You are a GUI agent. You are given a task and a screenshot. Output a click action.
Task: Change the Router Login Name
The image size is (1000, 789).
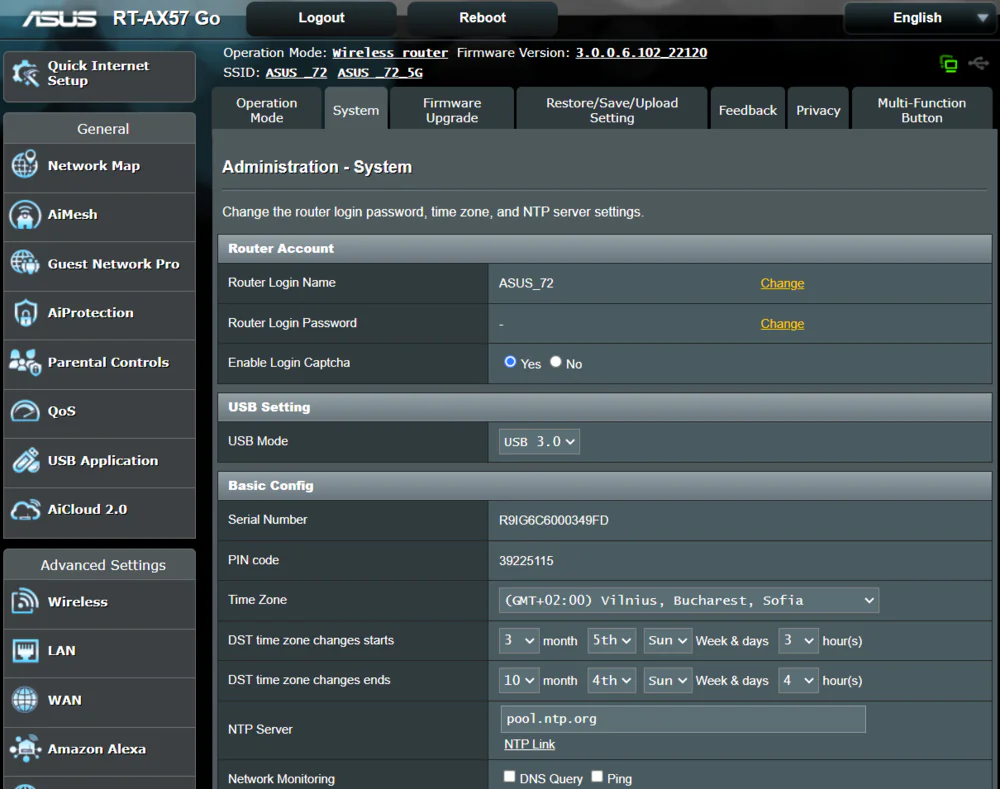coord(782,283)
